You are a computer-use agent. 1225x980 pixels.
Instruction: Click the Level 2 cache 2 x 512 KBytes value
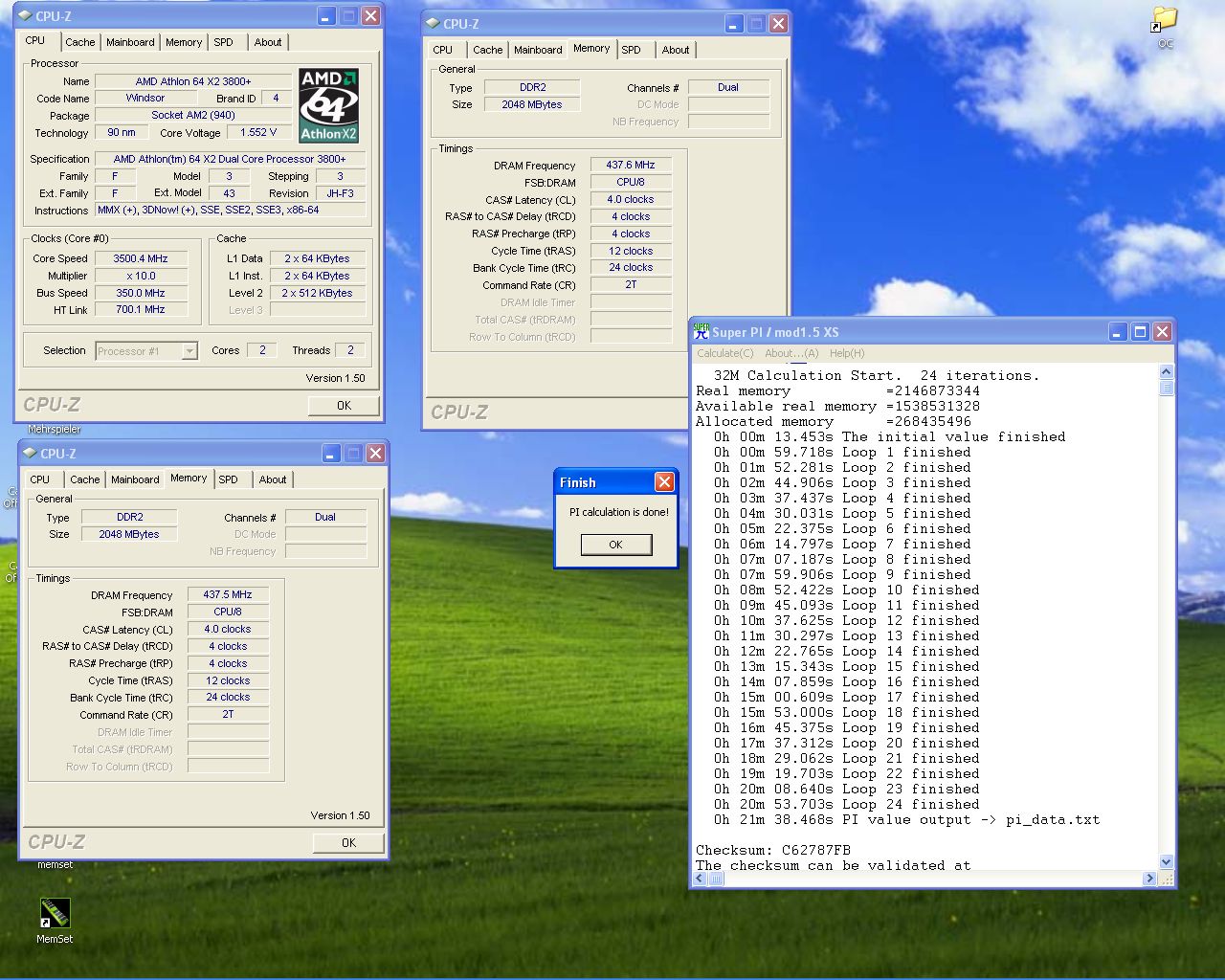point(317,294)
